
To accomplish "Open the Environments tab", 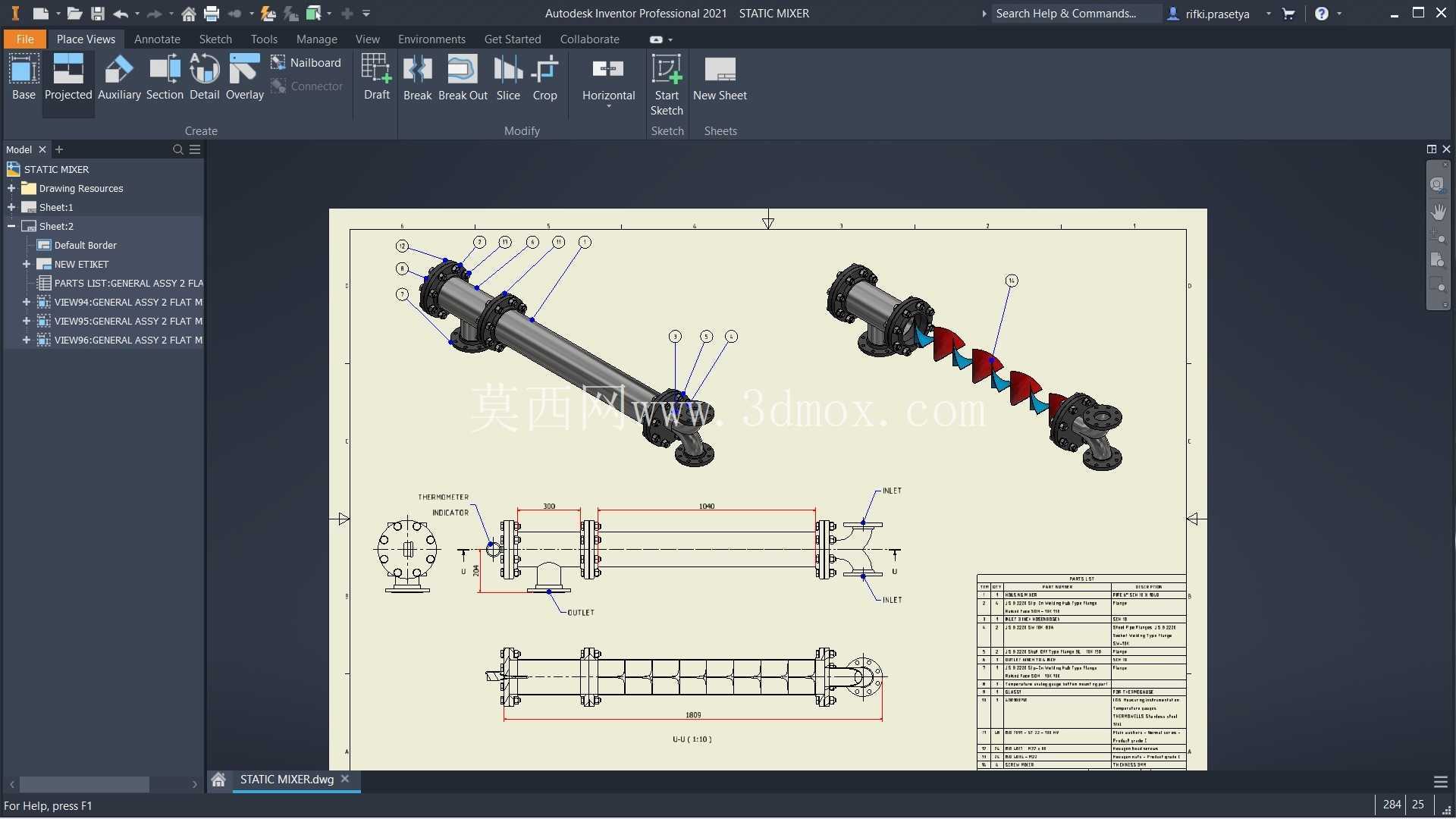I will 431,39.
